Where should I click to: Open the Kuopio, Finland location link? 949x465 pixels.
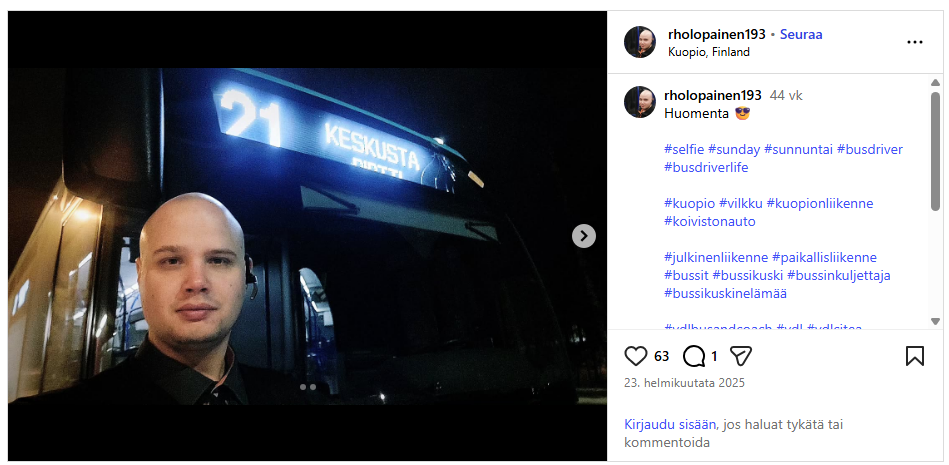click(709, 52)
